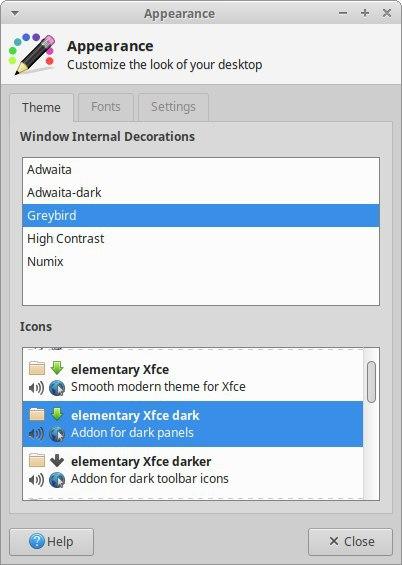
Task: Select the elementary Xfce darker icon theme
Action: point(193,470)
